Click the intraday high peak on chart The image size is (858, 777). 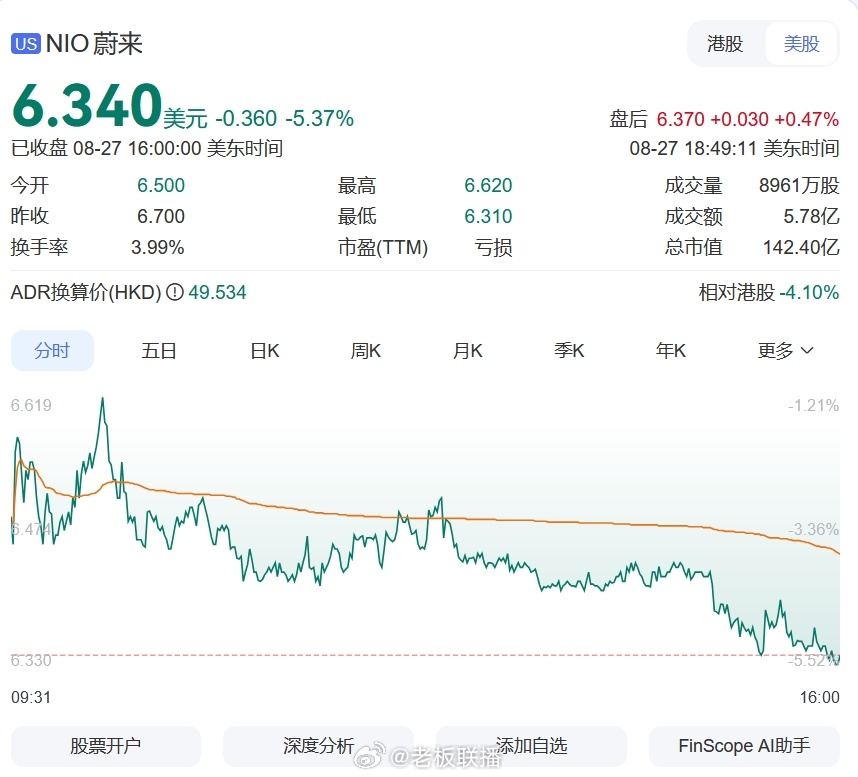(102, 400)
